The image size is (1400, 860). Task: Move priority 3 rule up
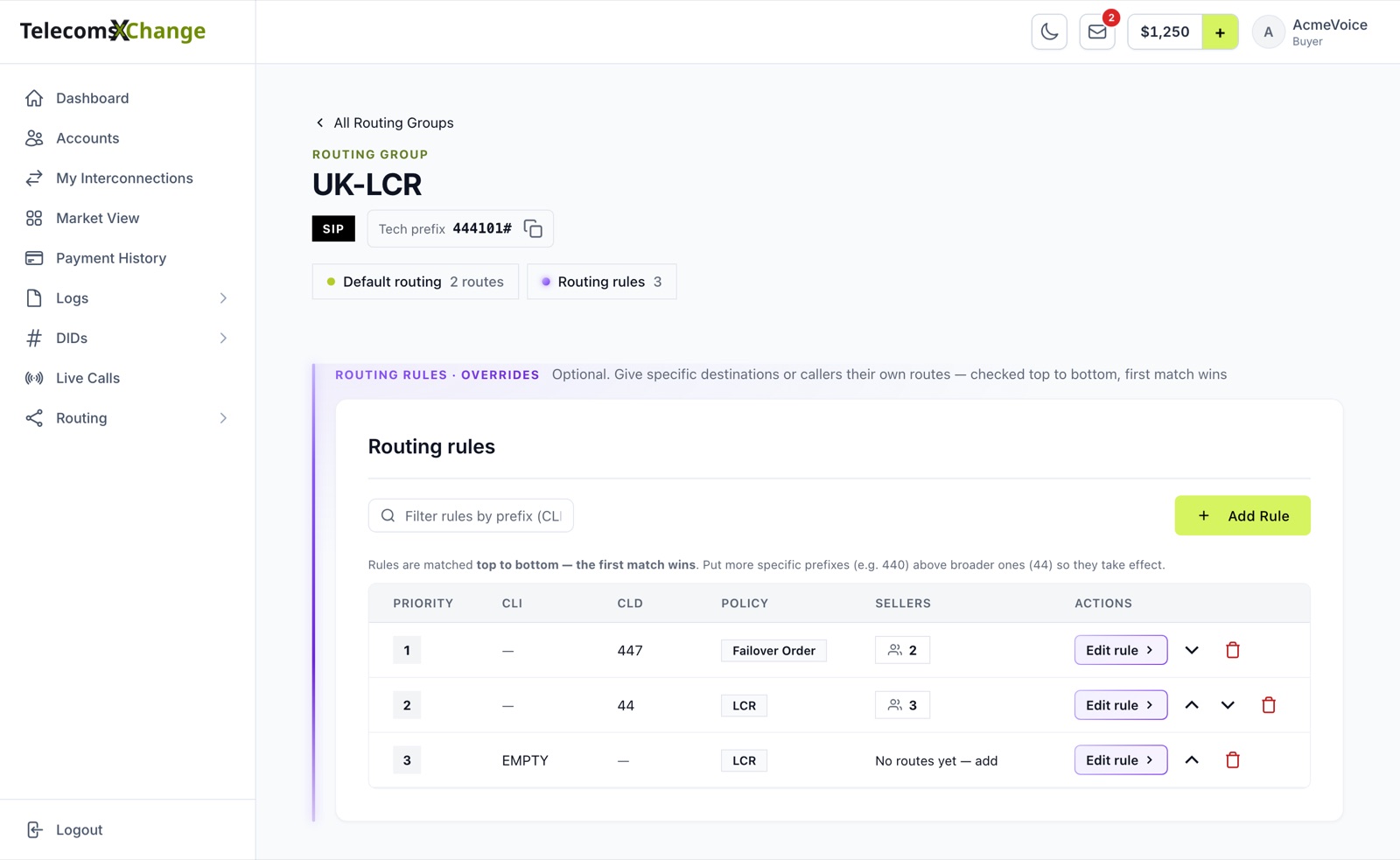[1192, 760]
